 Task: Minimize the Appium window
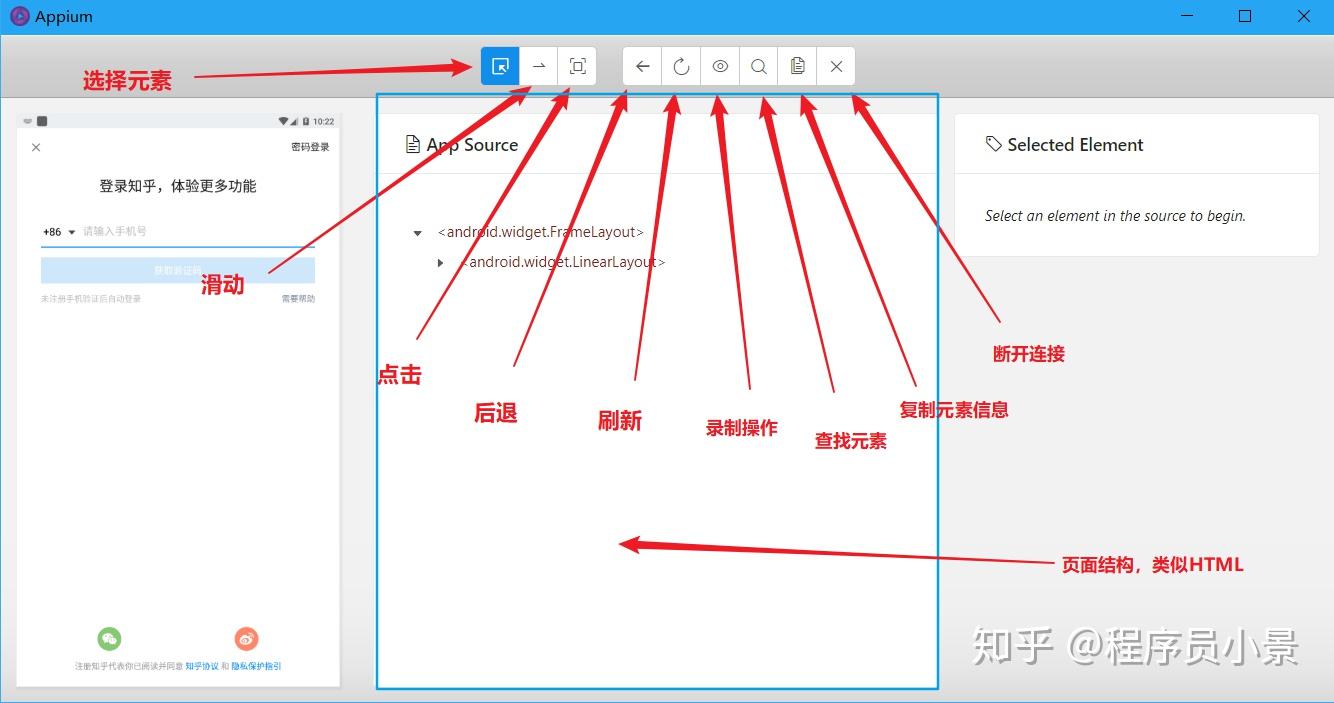(x=1187, y=16)
